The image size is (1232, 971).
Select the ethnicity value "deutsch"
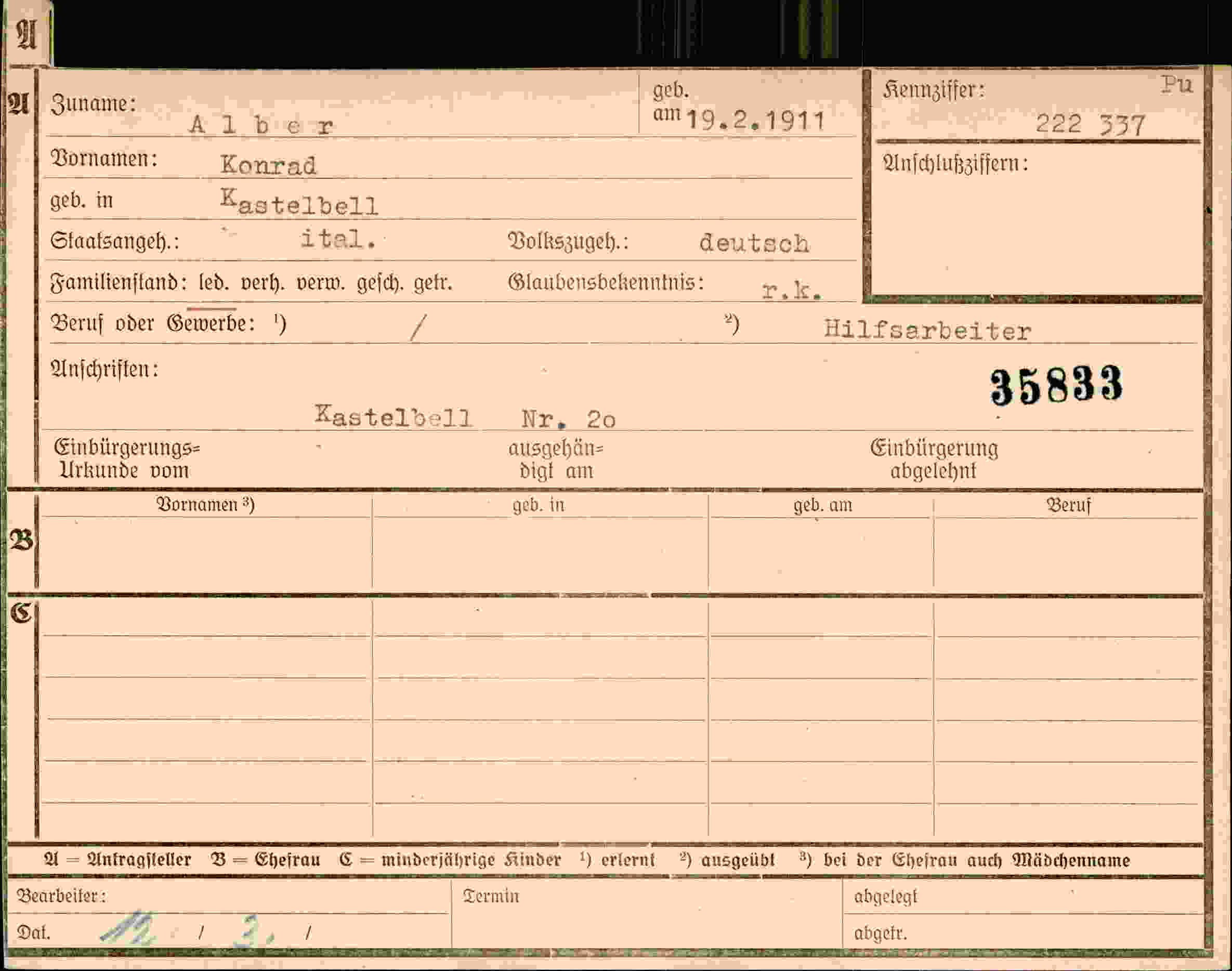[754, 243]
